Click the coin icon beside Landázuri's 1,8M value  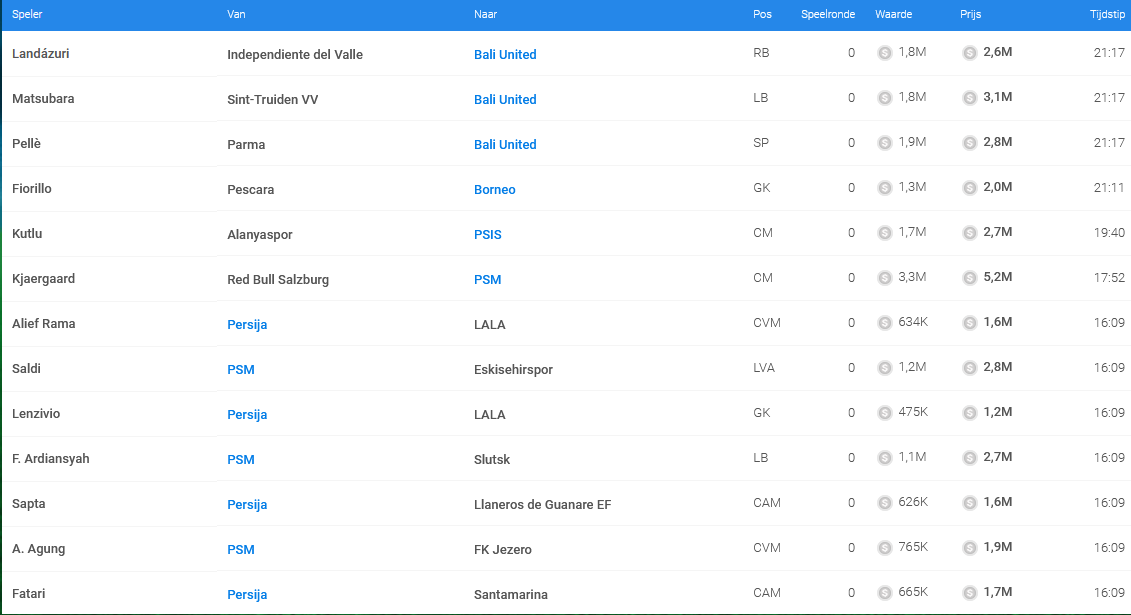(x=884, y=53)
